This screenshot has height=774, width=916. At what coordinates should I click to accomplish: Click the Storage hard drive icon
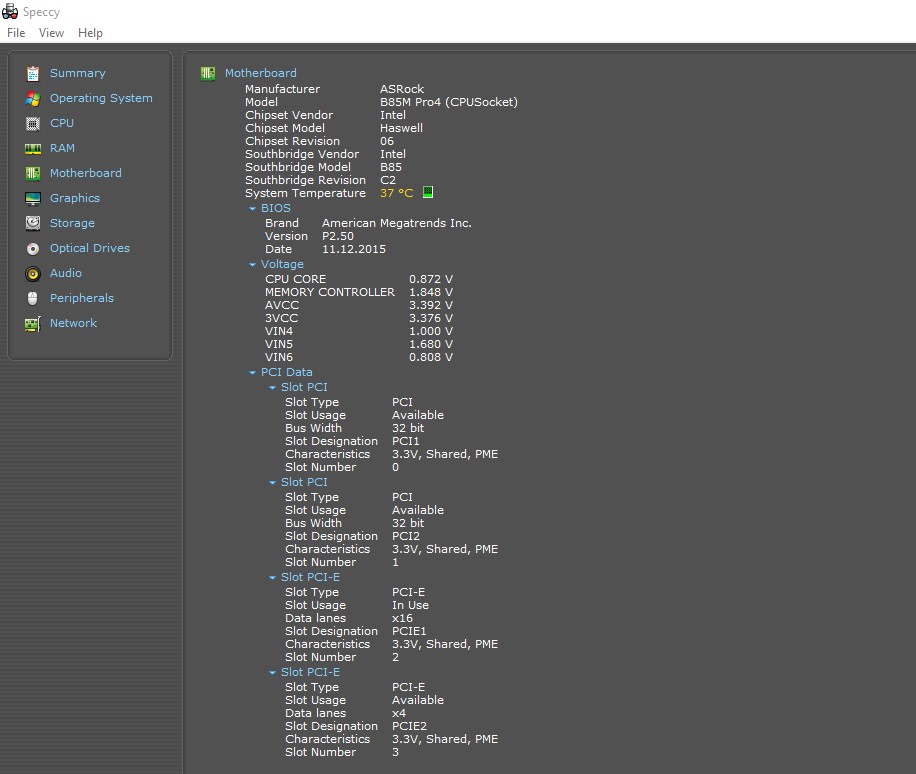click(x=33, y=223)
